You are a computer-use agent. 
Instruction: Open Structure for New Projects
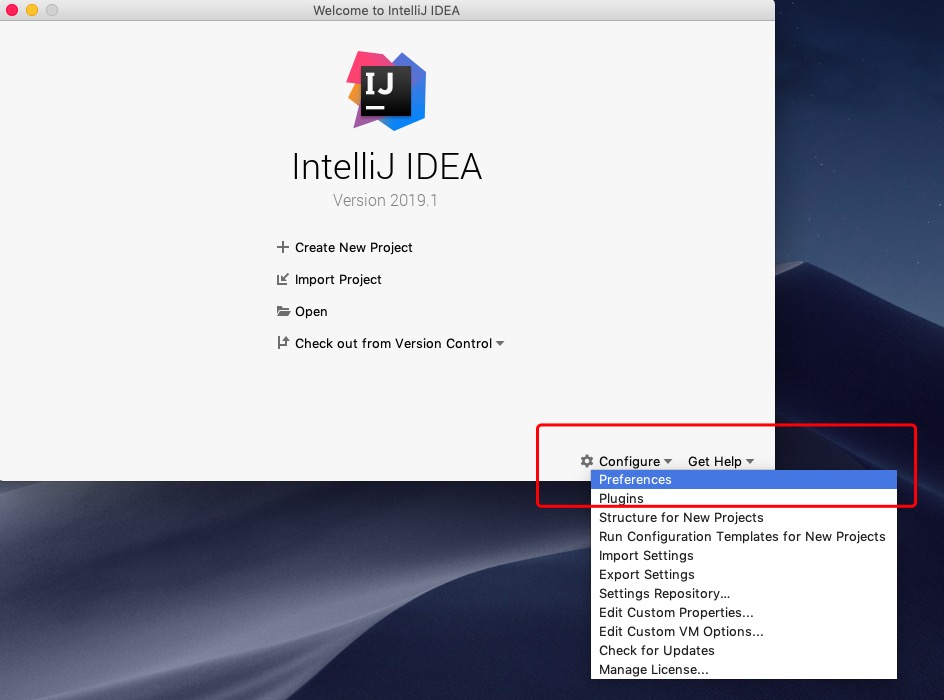[x=681, y=518]
